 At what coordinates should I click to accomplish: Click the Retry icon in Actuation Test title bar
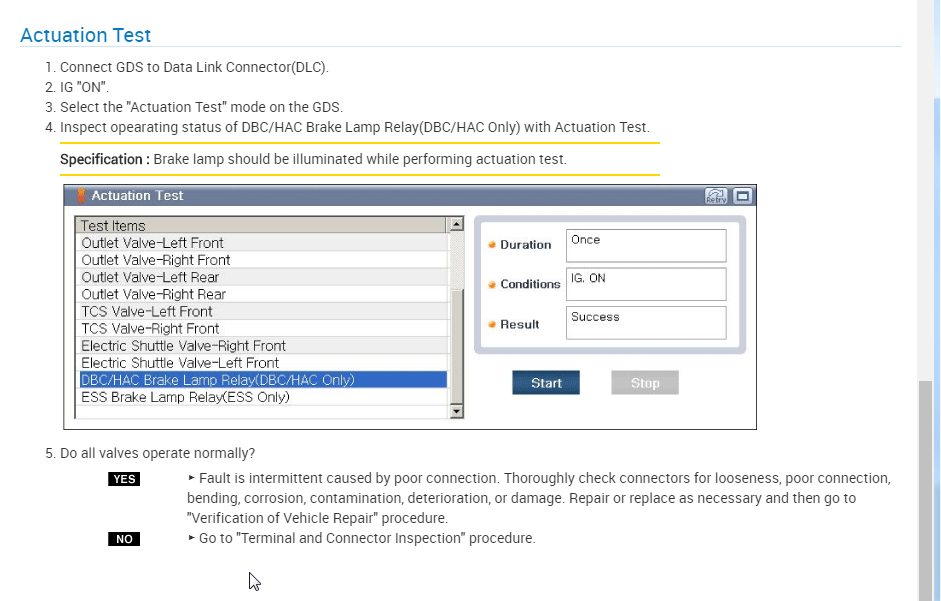716,196
